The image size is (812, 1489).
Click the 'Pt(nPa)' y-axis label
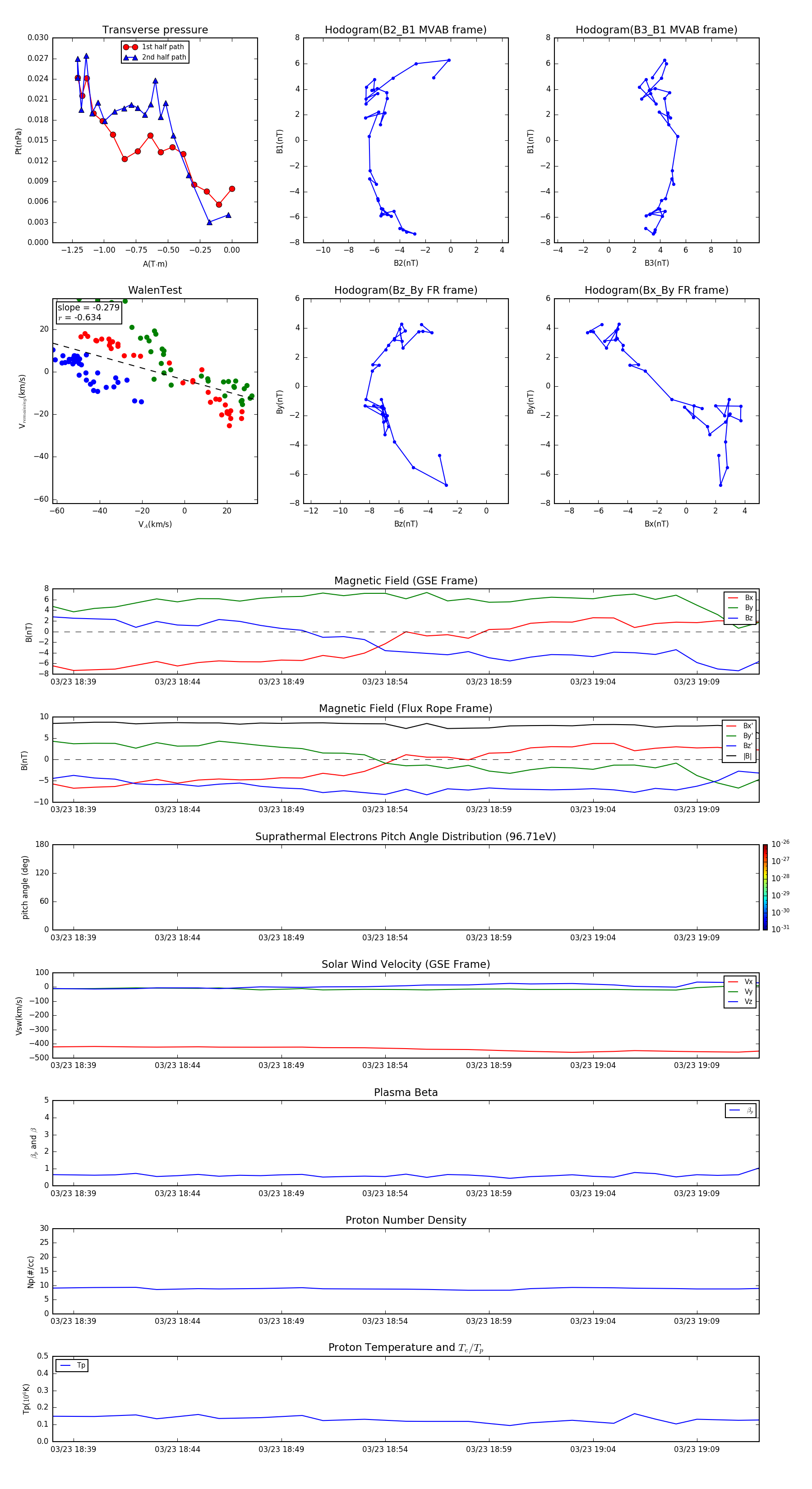[18, 141]
